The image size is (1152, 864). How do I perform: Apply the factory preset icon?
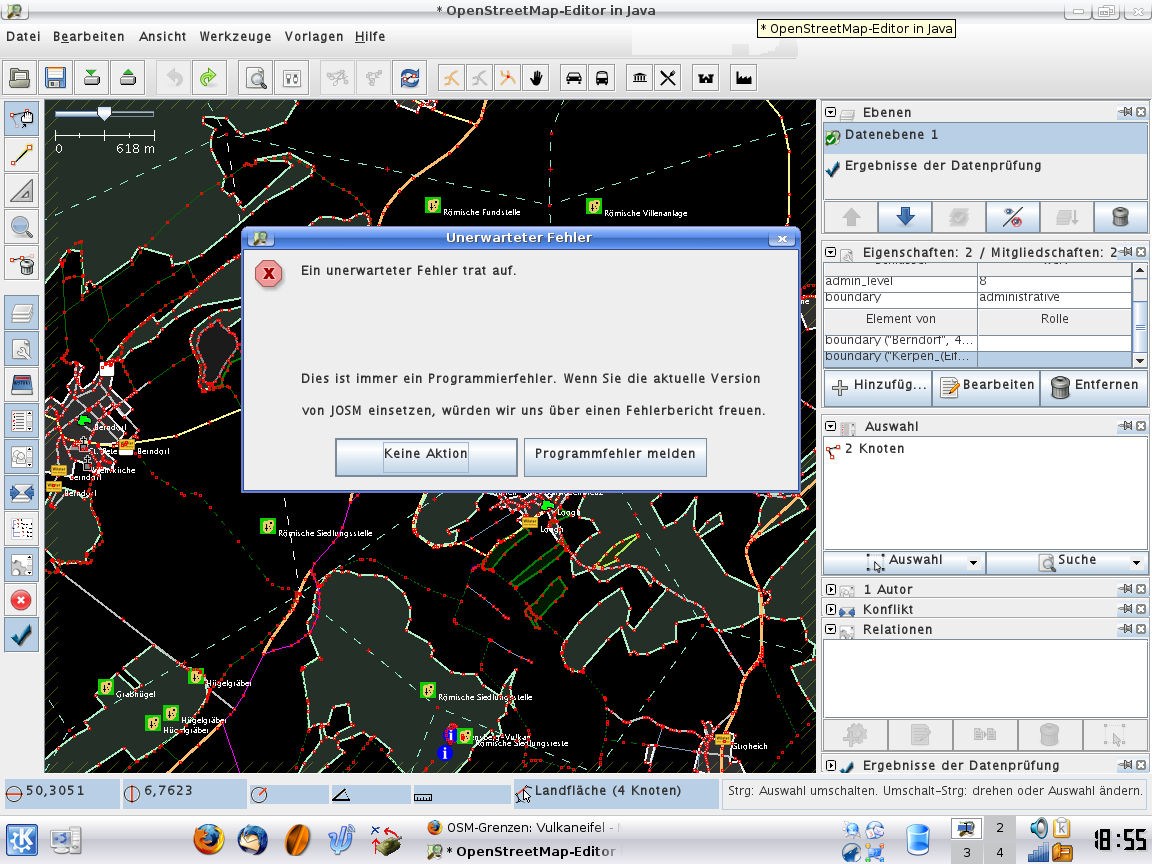744,78
